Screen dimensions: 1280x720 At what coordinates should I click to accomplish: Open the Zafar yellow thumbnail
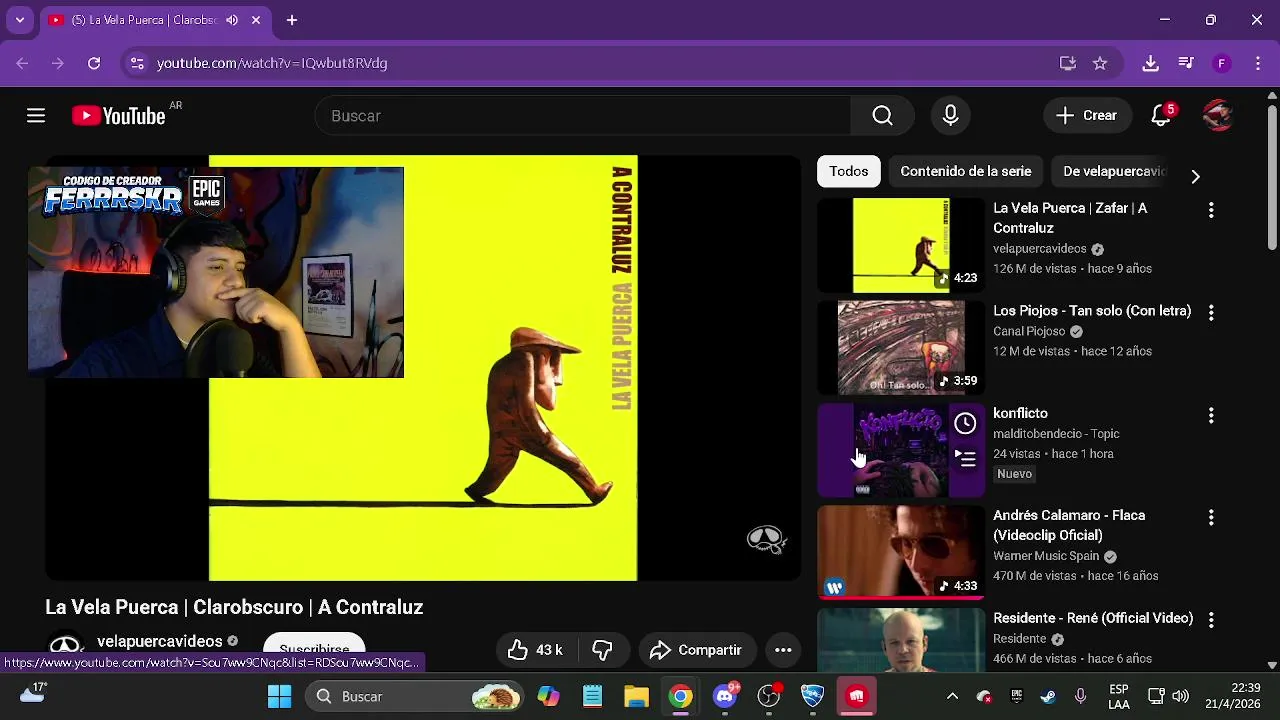tap(901, 245)
